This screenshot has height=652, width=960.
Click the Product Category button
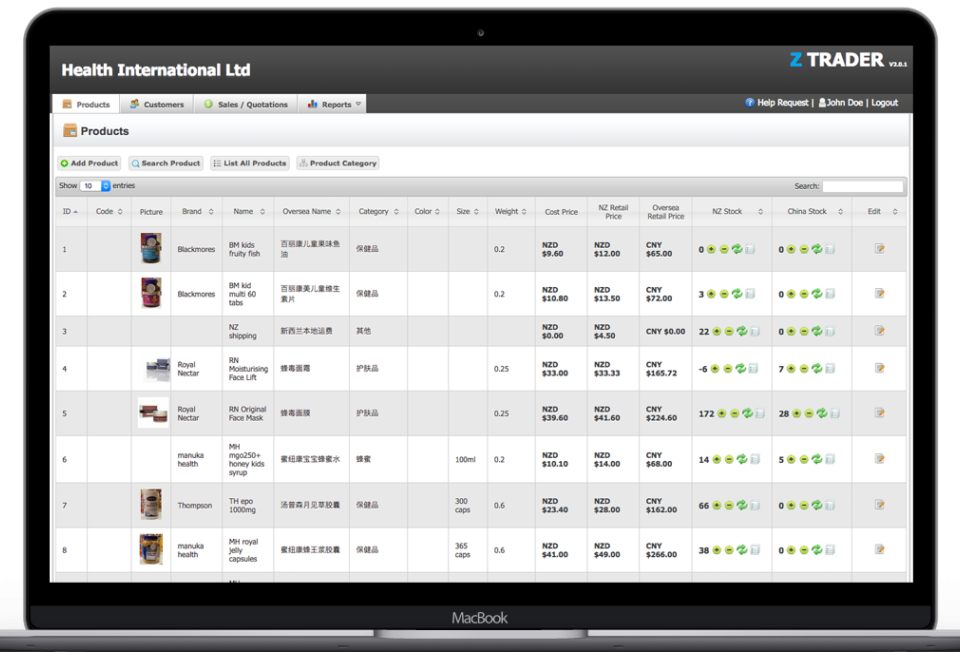[337, 163]
